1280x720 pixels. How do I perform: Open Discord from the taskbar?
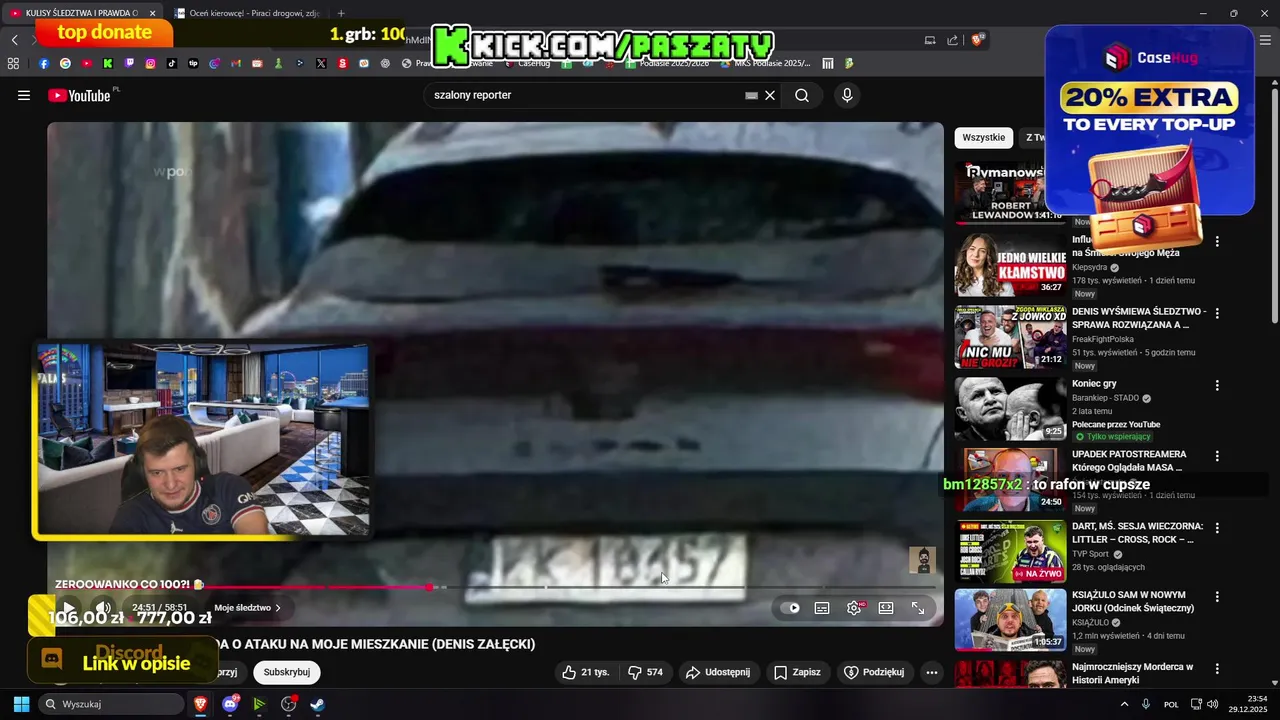(230, 704)
